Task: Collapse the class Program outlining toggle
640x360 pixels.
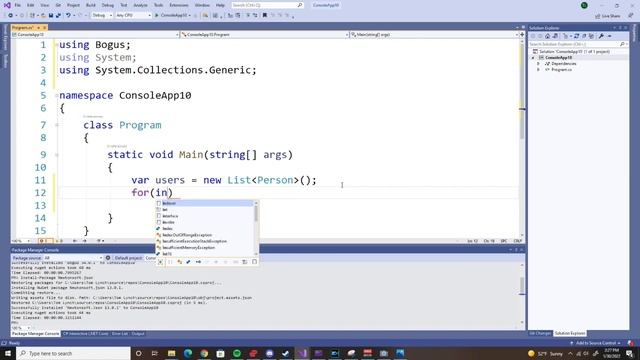Action: point(57,125)
